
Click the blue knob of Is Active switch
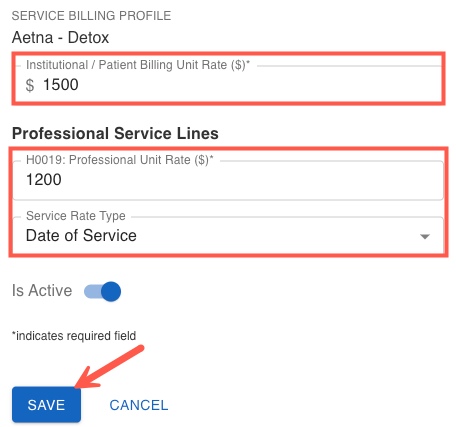111,291
